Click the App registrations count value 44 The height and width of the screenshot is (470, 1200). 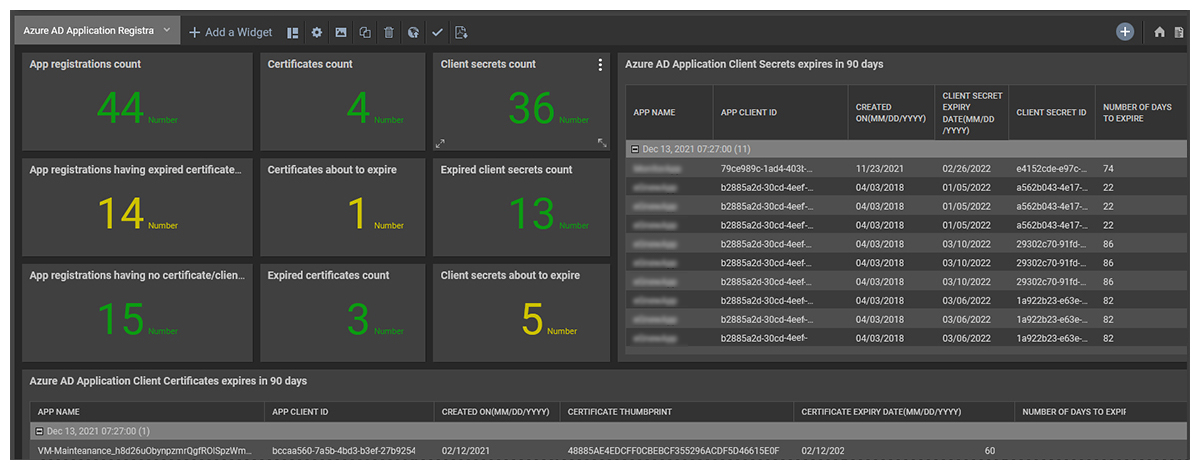[x=120, y=108]
